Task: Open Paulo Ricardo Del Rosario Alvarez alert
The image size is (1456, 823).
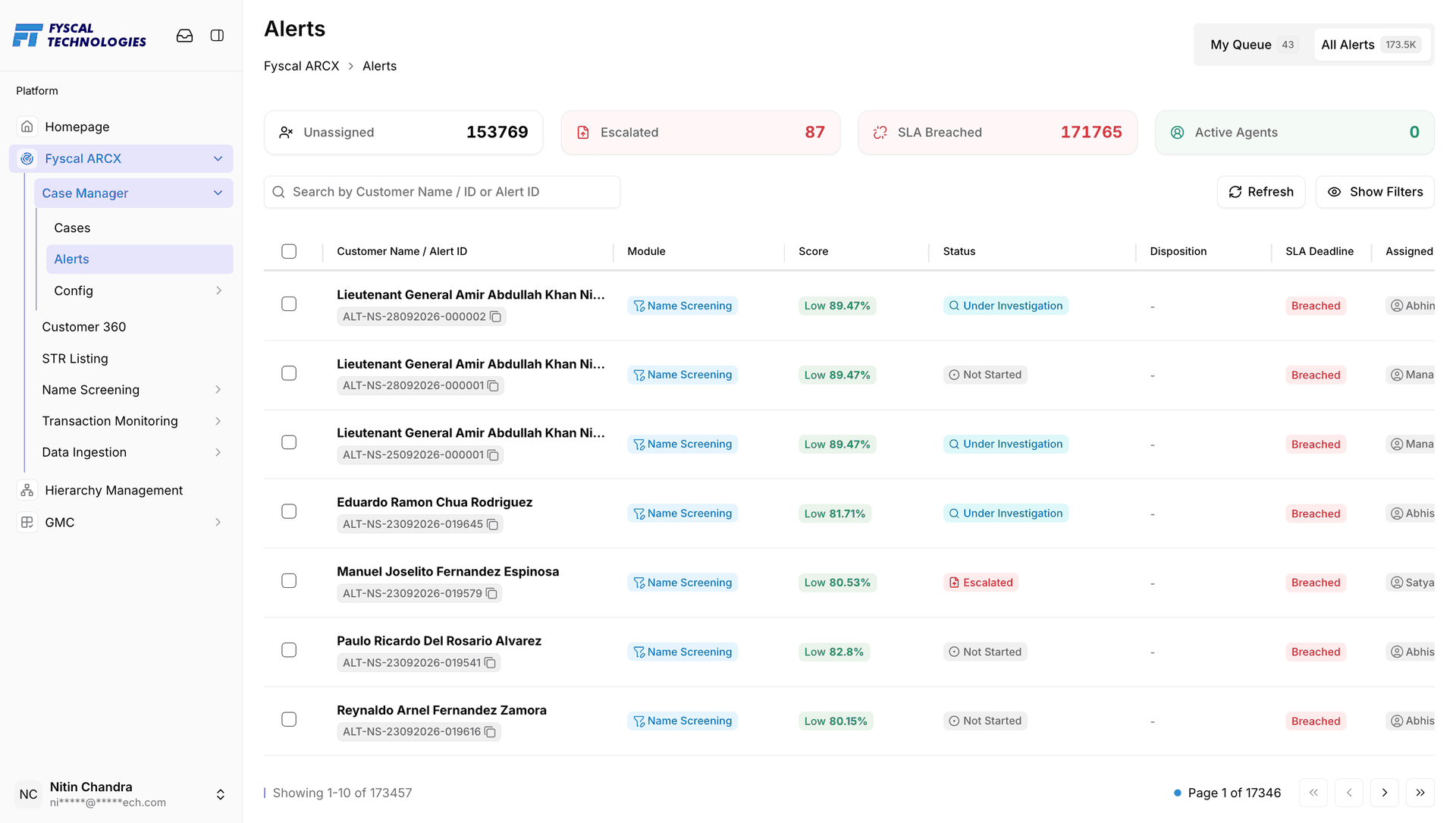Action: (439, 641)
